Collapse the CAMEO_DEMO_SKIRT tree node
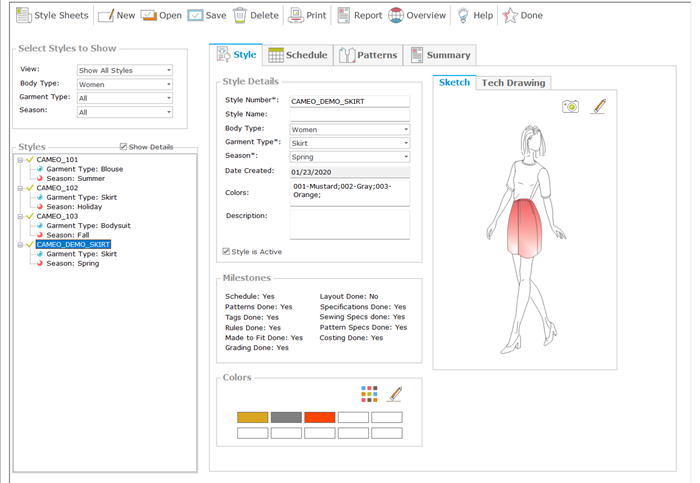The width and height of the screenshot is (700, 483). (20, 245)
